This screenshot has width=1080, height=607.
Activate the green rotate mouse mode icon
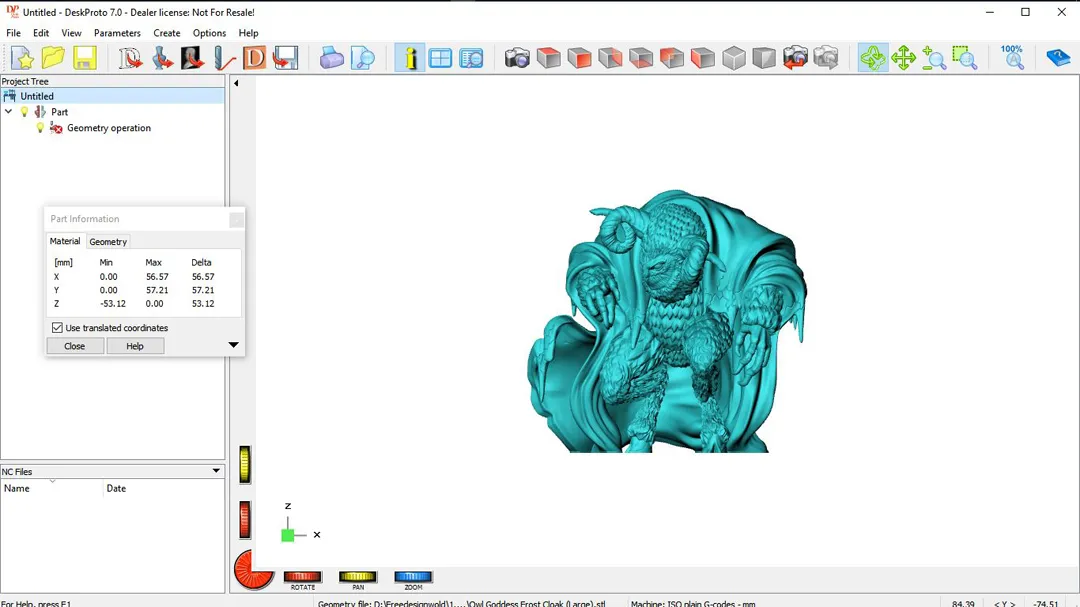point(873,58)
